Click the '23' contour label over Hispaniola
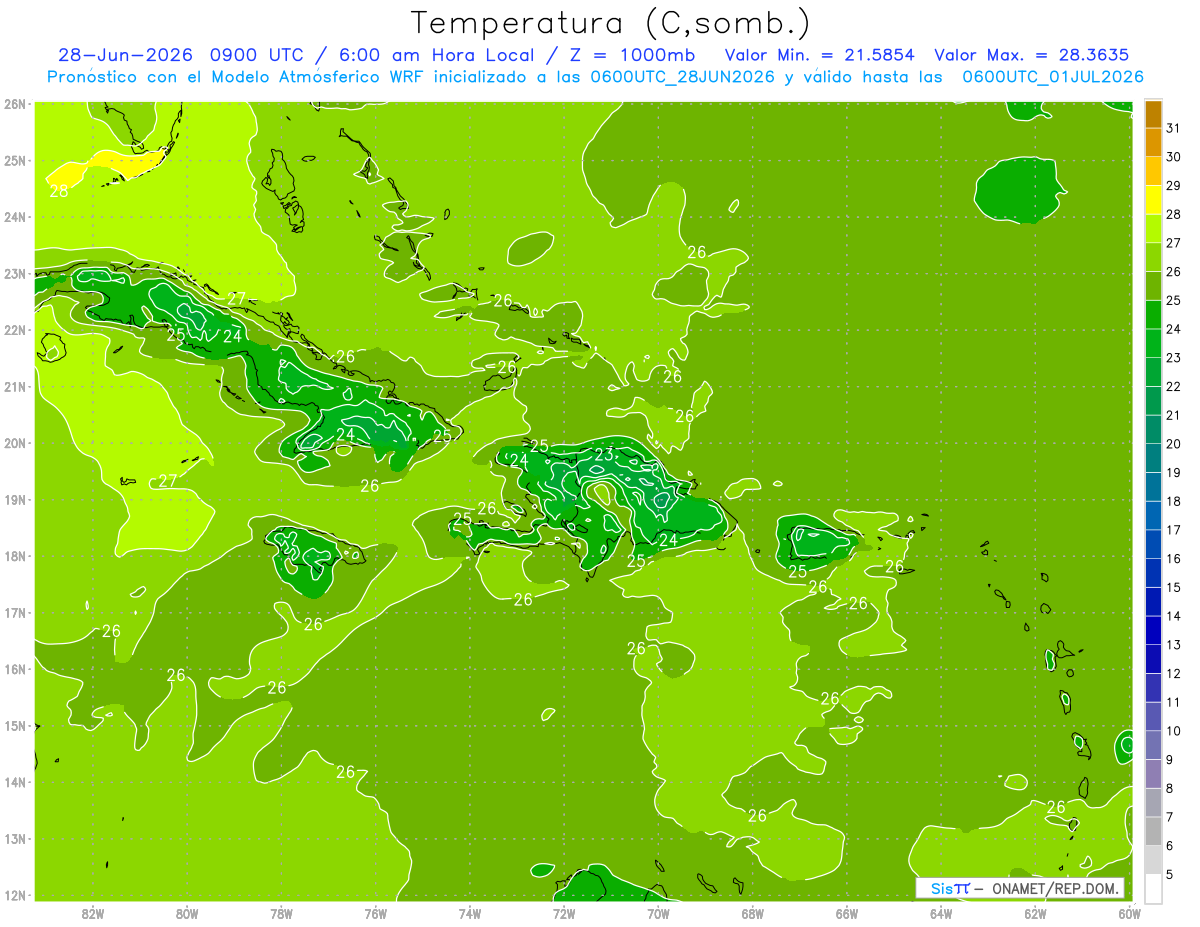 [604, 455]
